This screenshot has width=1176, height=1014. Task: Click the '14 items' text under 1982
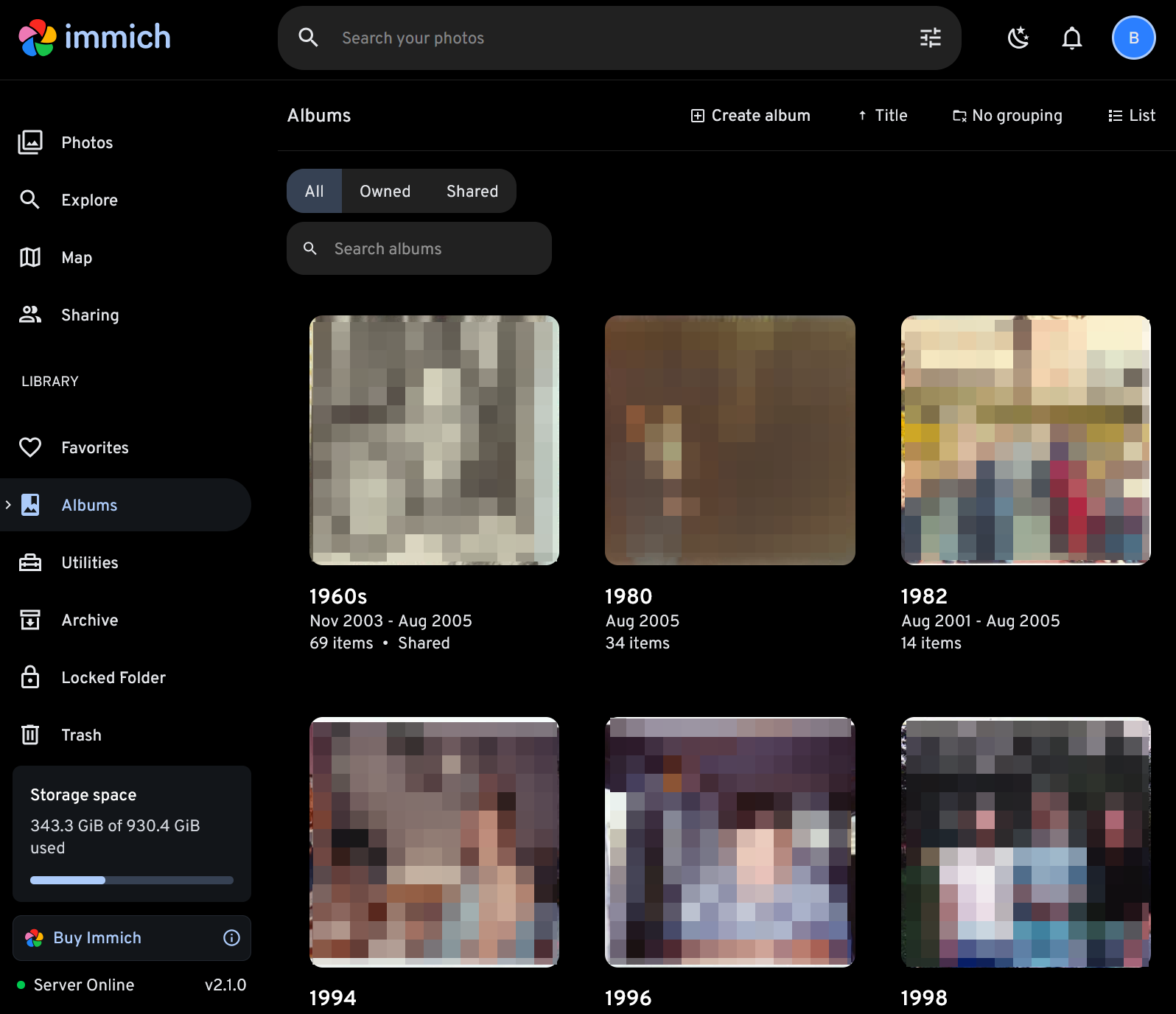[931, 643]
